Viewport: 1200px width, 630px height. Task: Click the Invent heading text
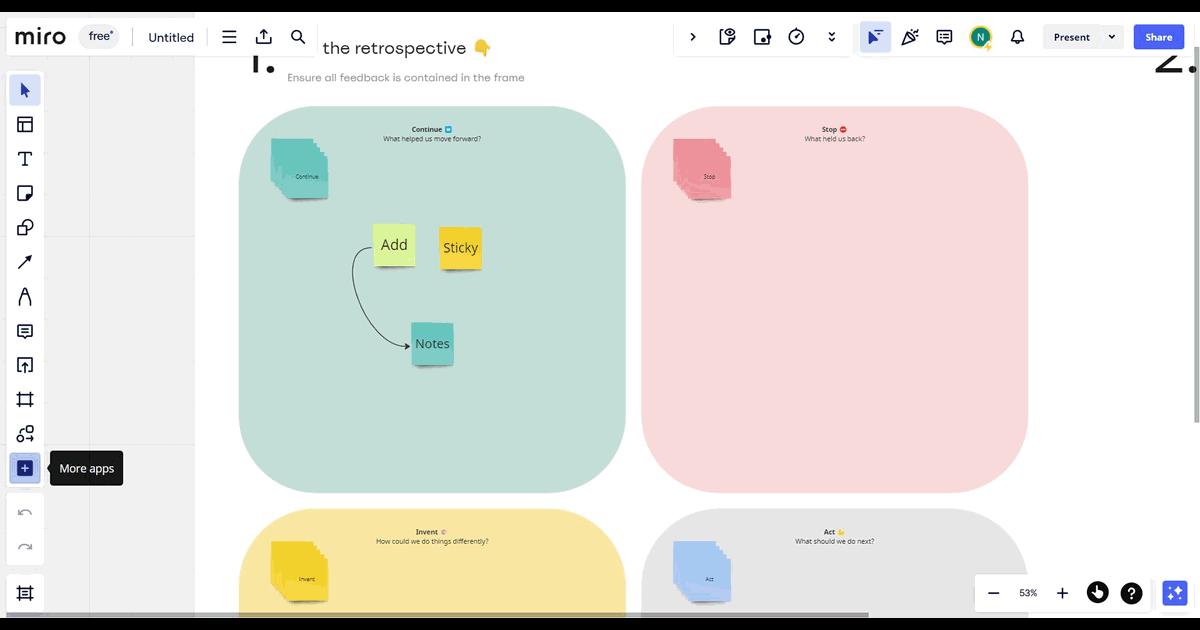(432, 532)
